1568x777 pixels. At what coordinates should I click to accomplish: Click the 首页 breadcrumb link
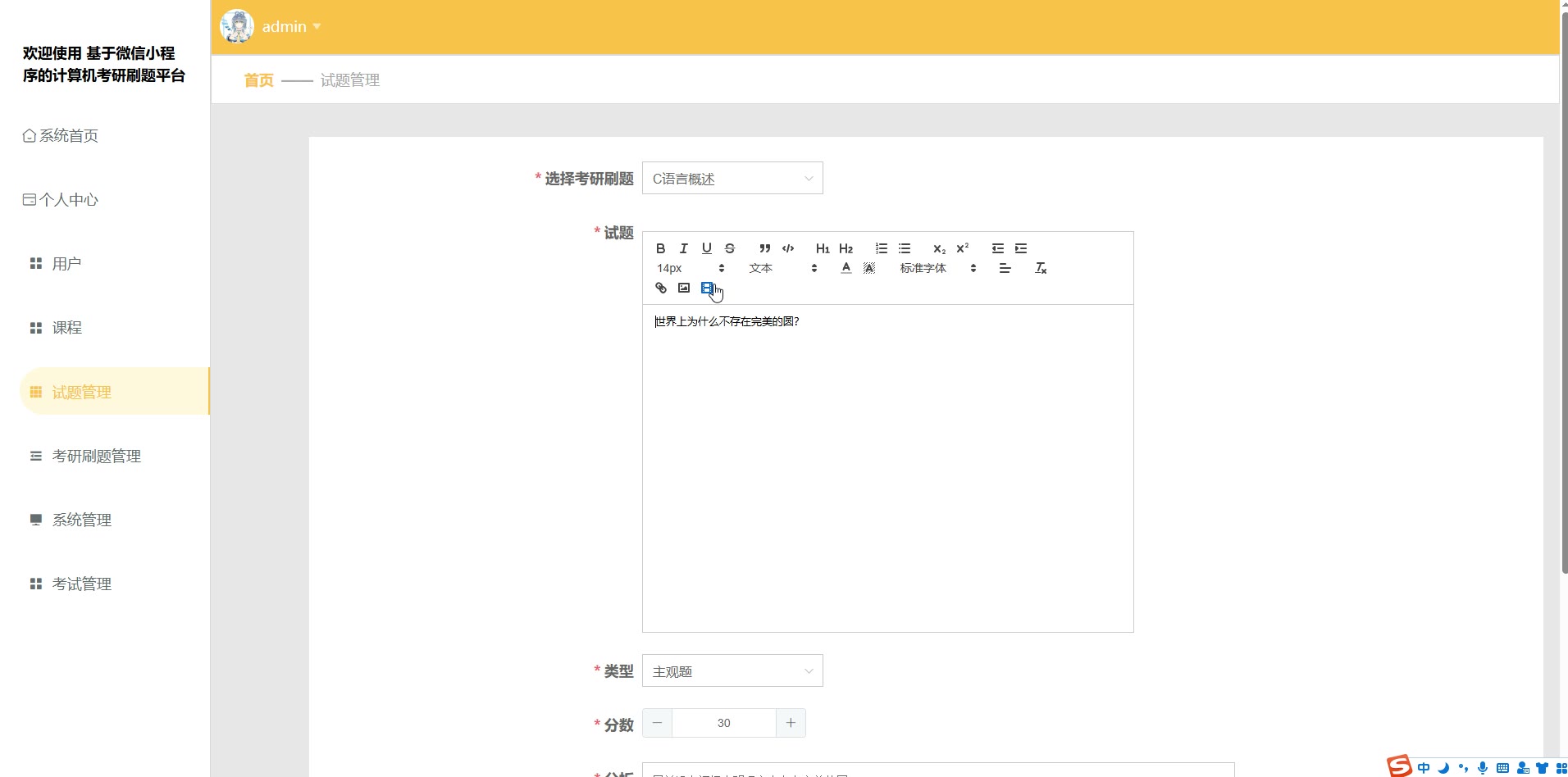[x=258, y=80]
